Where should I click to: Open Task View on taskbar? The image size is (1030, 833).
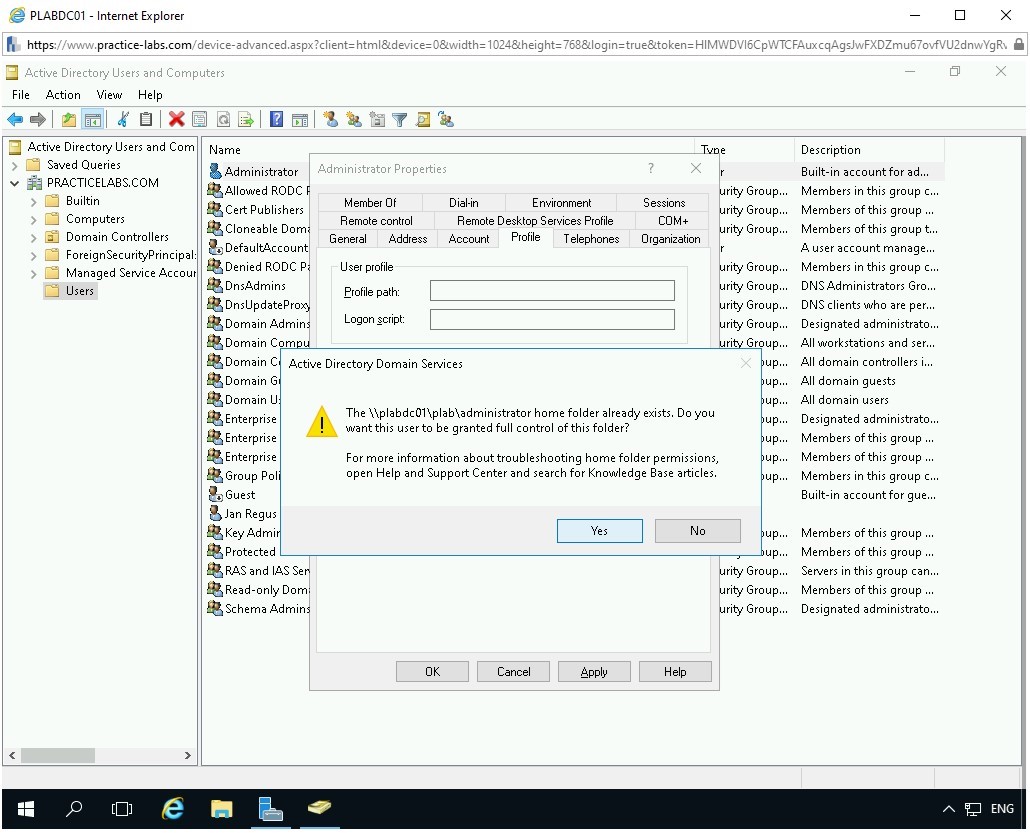(122, 809)
